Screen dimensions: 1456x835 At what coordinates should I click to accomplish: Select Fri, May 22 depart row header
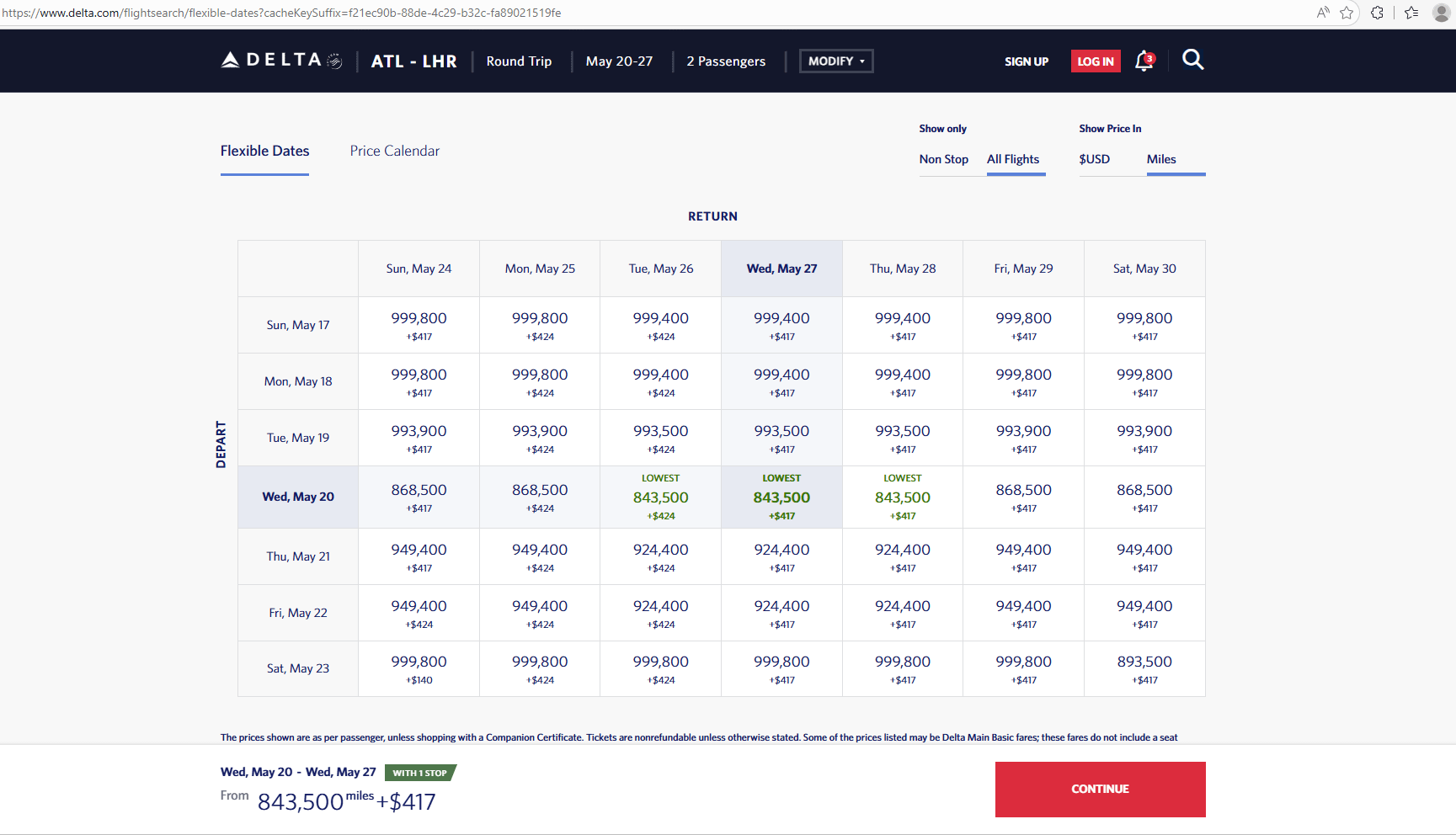298,613
